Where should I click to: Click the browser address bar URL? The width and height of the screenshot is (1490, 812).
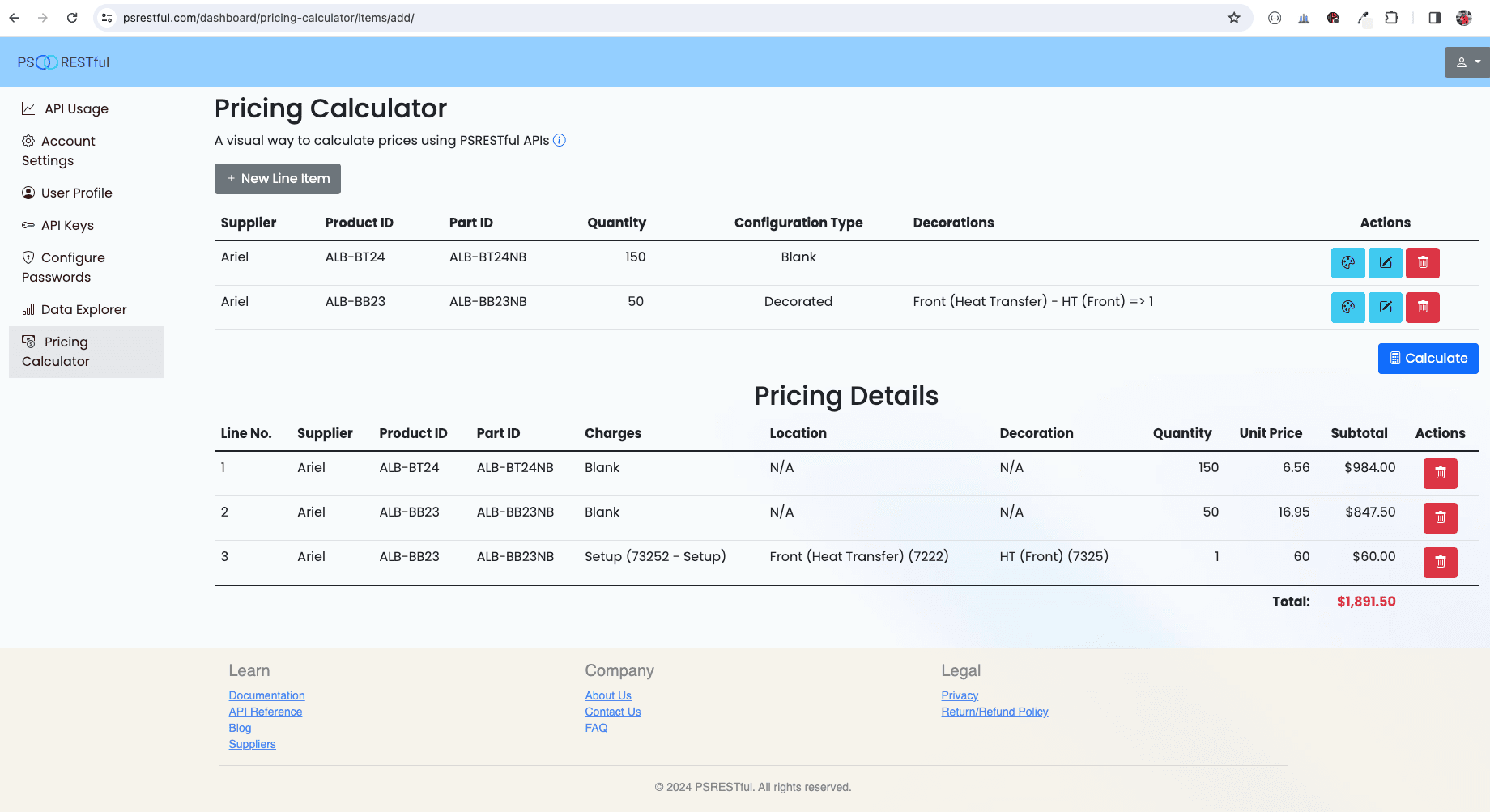pos(268,18)
